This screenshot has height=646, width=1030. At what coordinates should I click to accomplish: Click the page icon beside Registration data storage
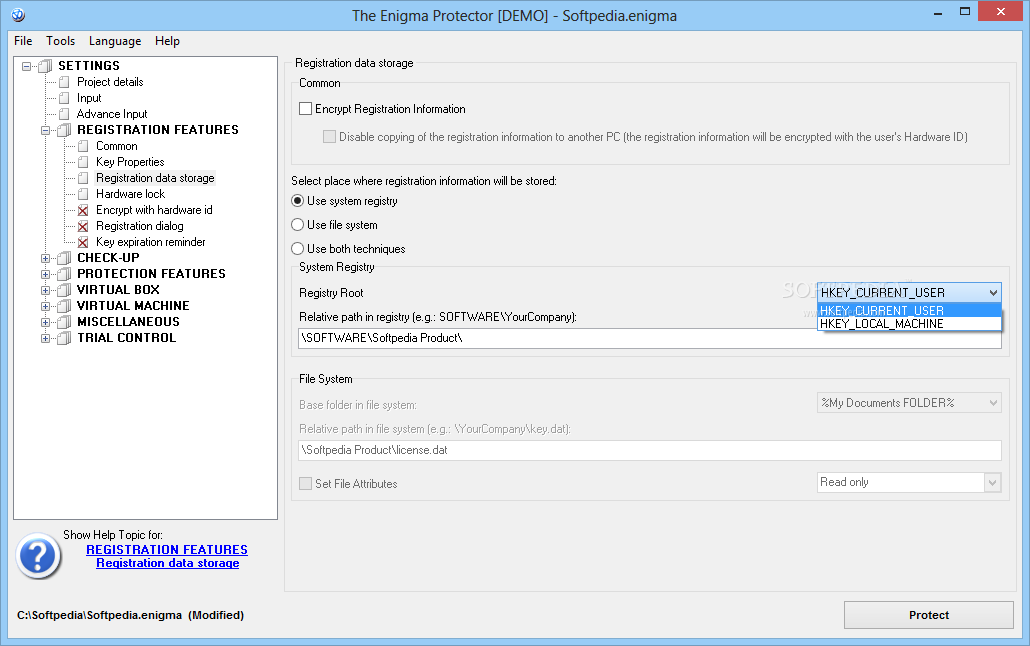83,178
